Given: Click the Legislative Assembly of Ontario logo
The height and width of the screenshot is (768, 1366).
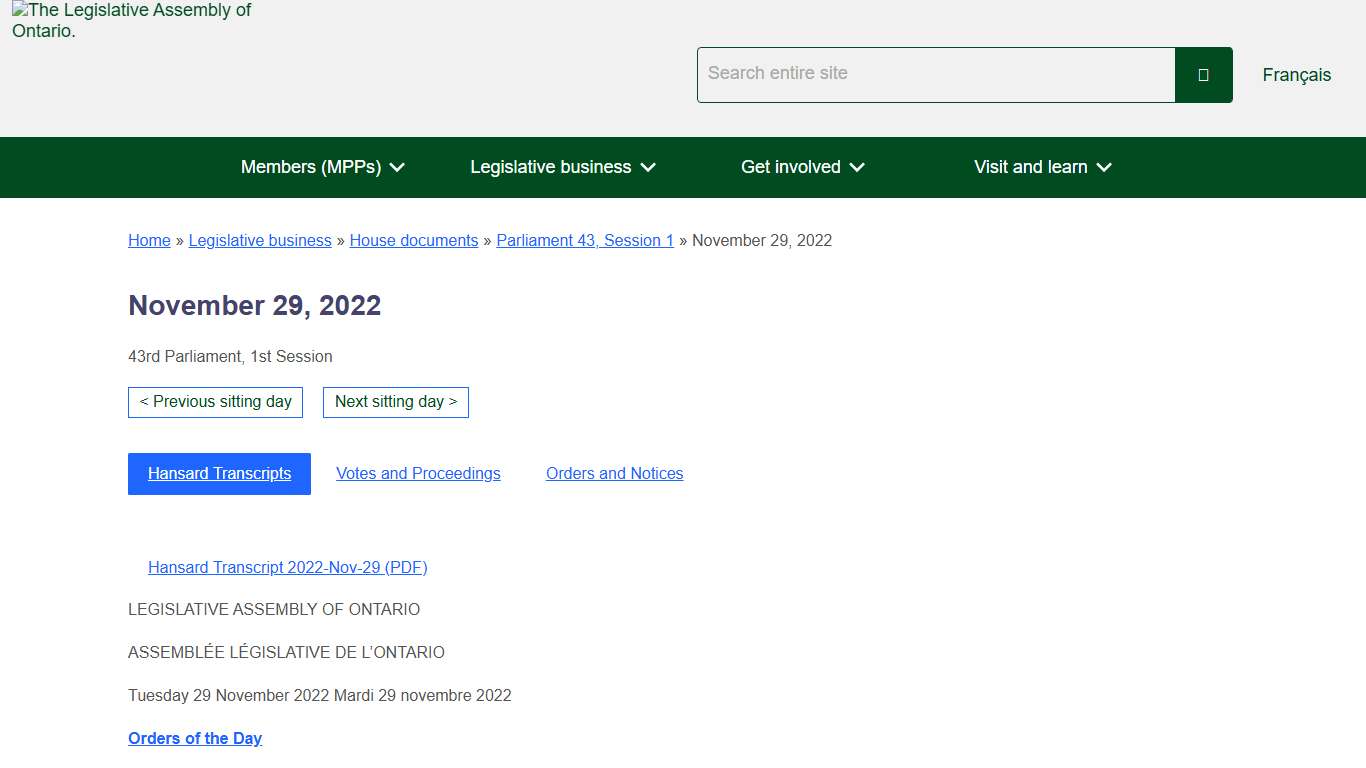Looking at the screenshot, I should (x=130, y=20).
